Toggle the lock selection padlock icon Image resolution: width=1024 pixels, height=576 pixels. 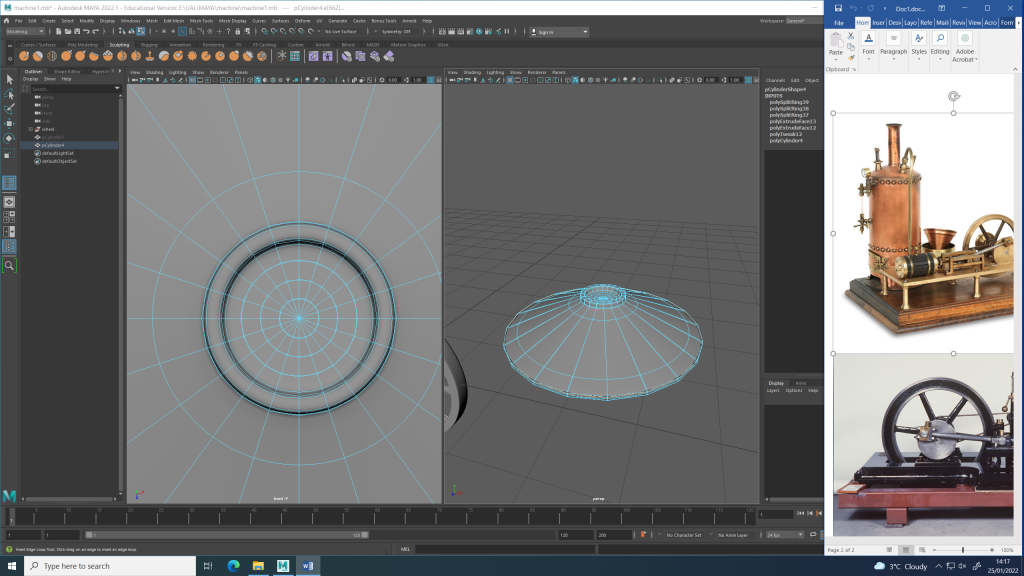[x=238, y=31]
